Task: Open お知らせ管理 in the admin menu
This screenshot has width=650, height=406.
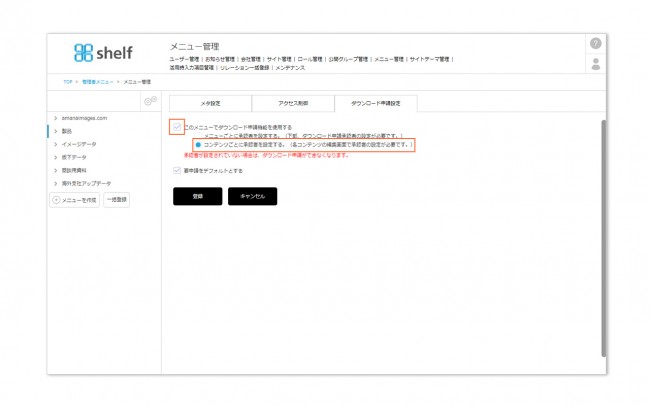Action: coord(220,59)
